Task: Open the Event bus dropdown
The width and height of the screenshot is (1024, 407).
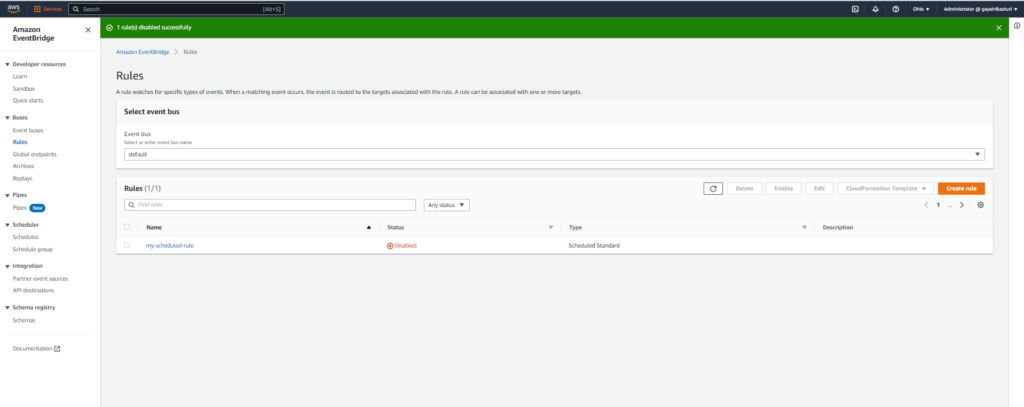Action: point(554,154)
